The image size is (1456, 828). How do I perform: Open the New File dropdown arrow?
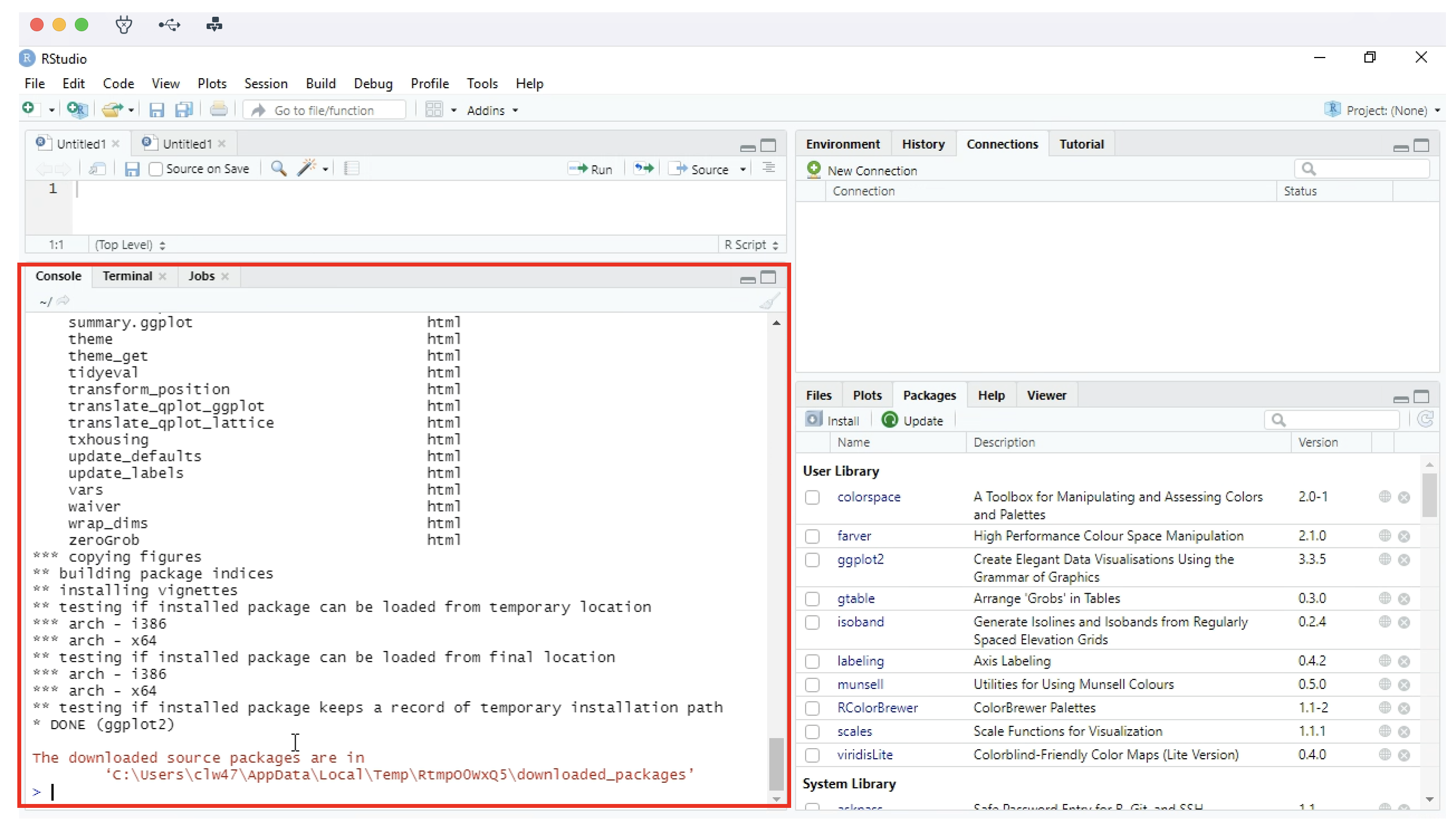[x=51, y=110]
